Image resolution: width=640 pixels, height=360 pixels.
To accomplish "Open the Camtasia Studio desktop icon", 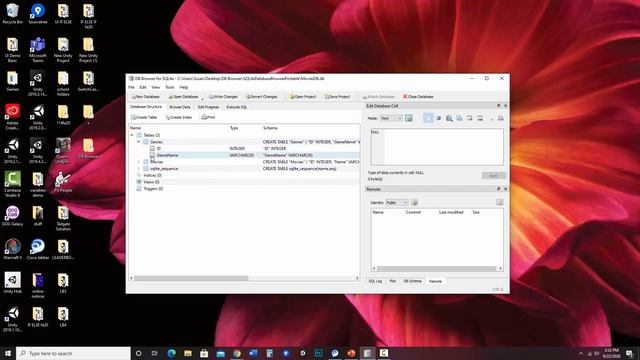I will [12, 184].
